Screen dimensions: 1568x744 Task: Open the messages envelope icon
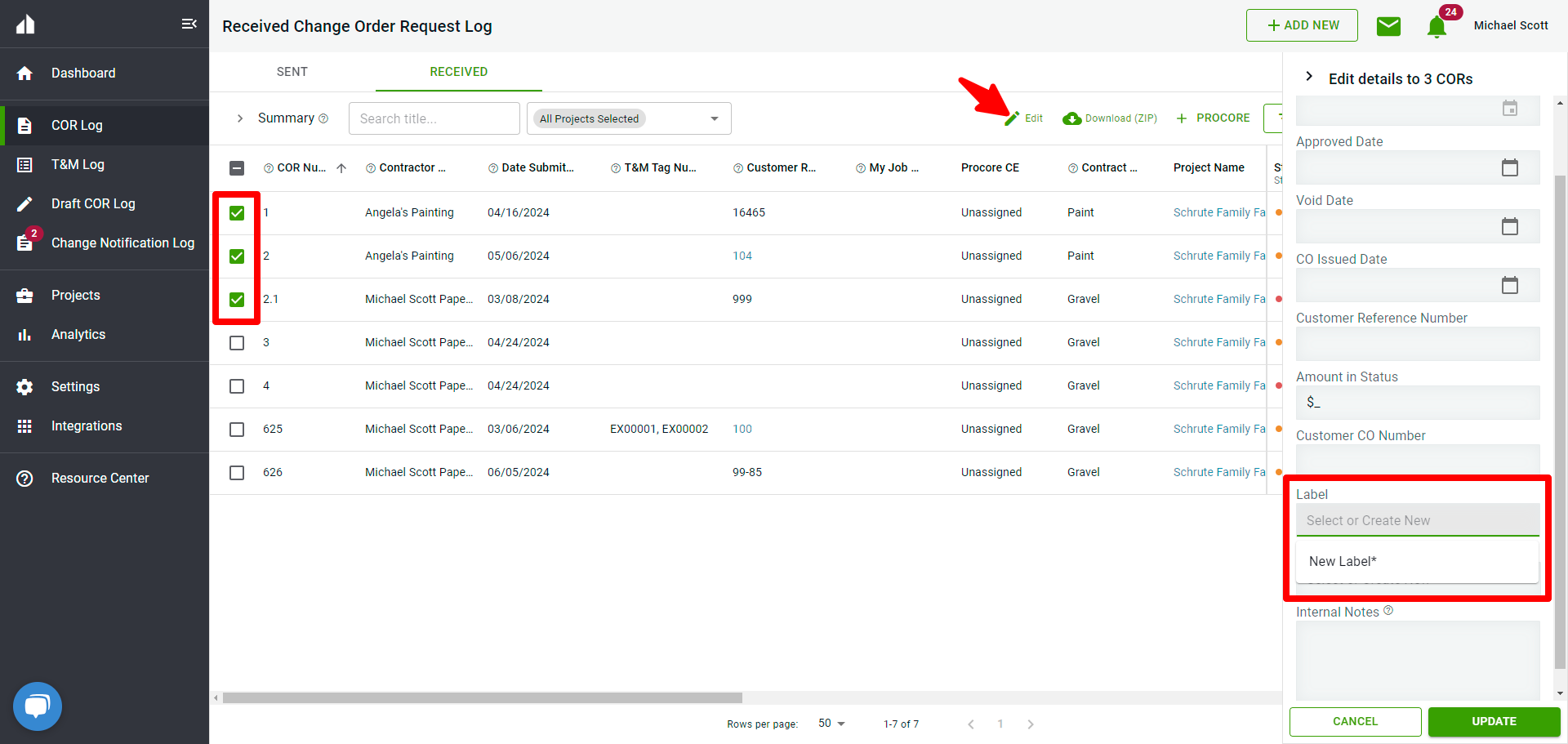pos(1388,26)
